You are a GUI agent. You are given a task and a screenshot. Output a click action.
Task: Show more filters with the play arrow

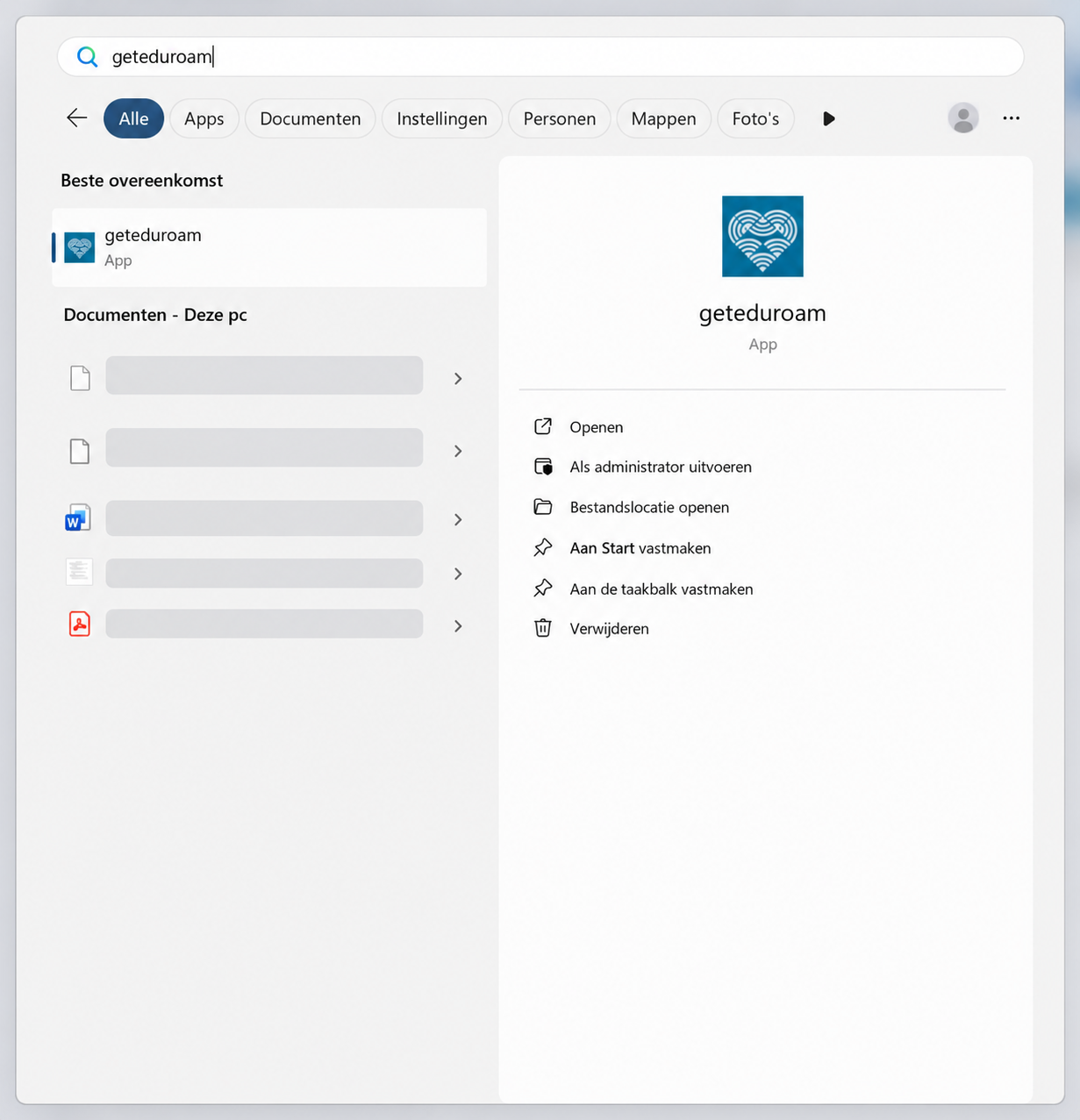[x=829, y=118]
